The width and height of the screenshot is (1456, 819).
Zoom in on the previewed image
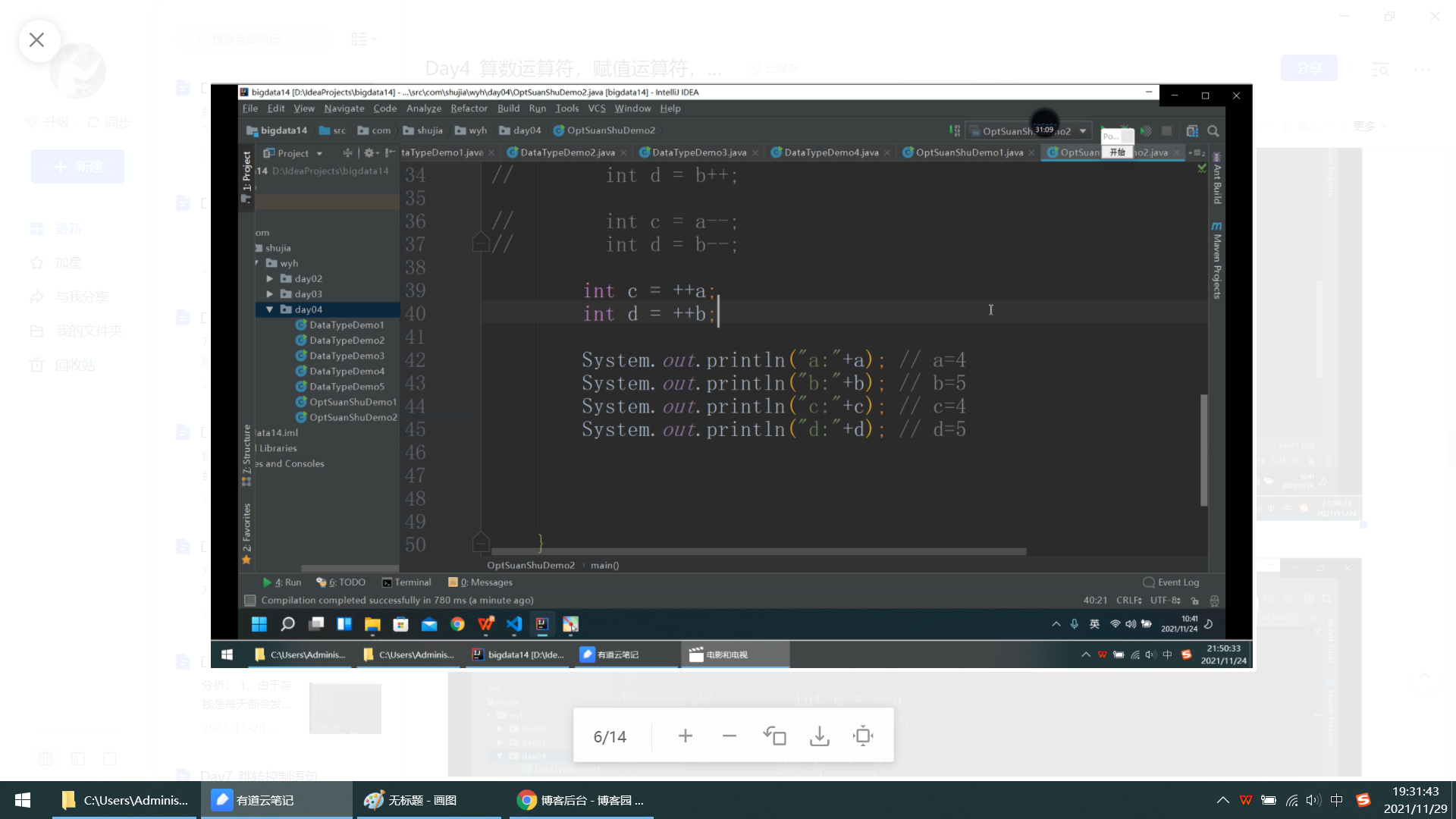(x=685, y=736)
